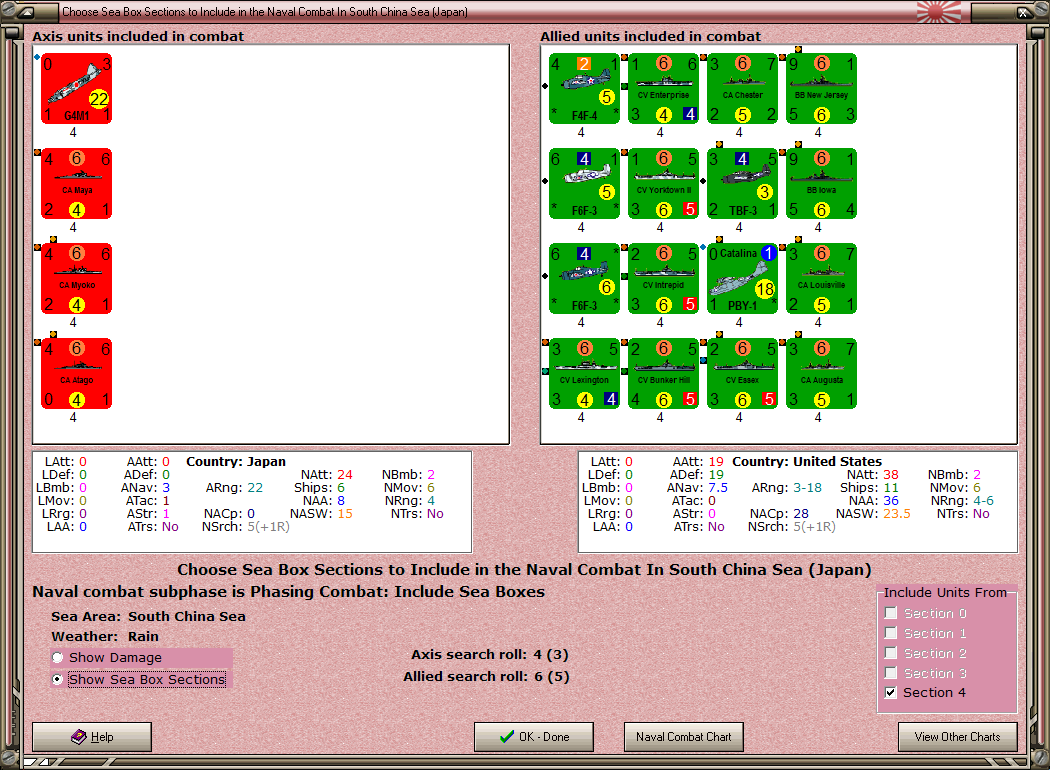Select the CA Atago cruiser unit
Viewport: 1050px width, 770px height.
[x=76, y=374]
